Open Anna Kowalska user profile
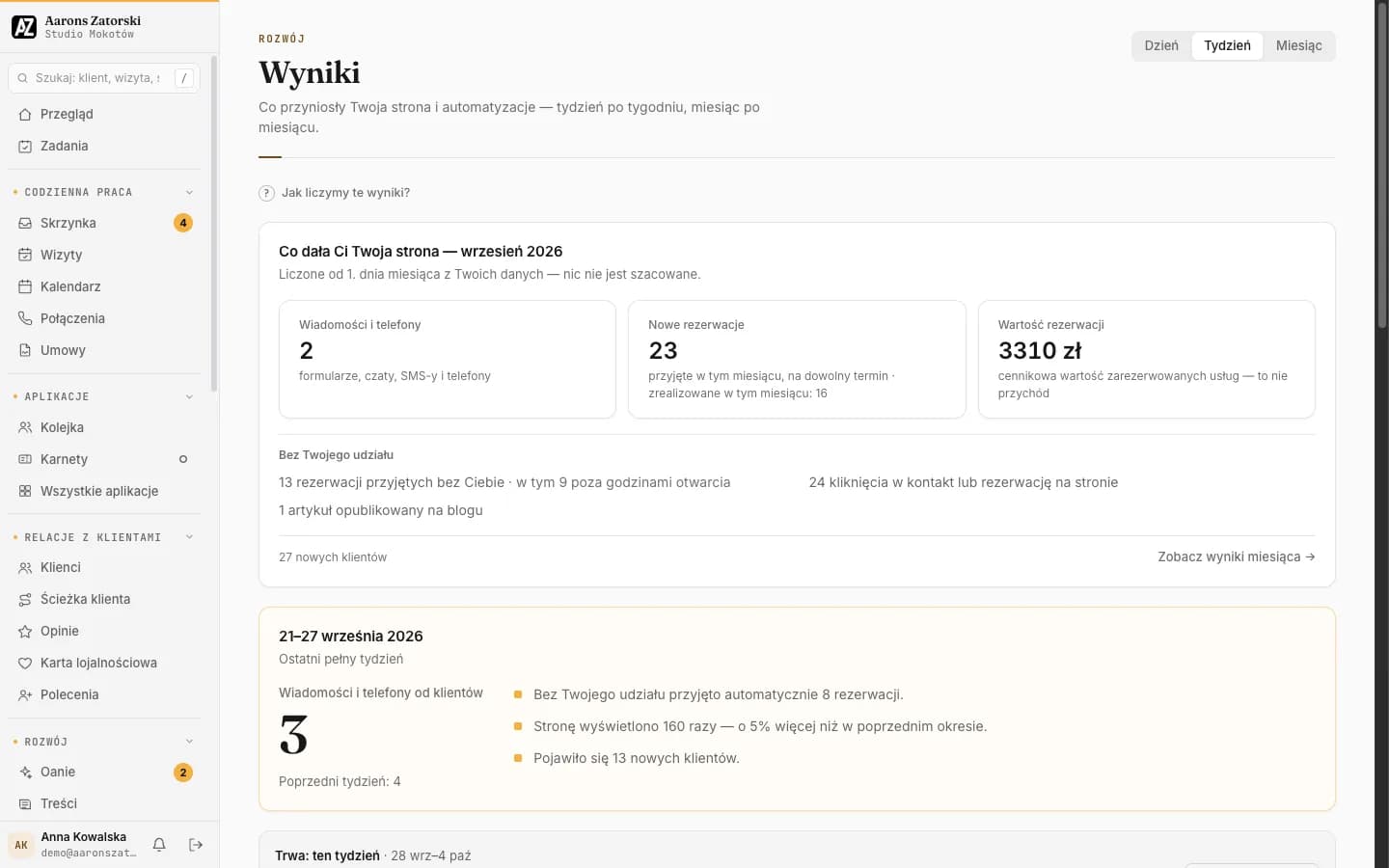1389x868 pixels. 72,845
